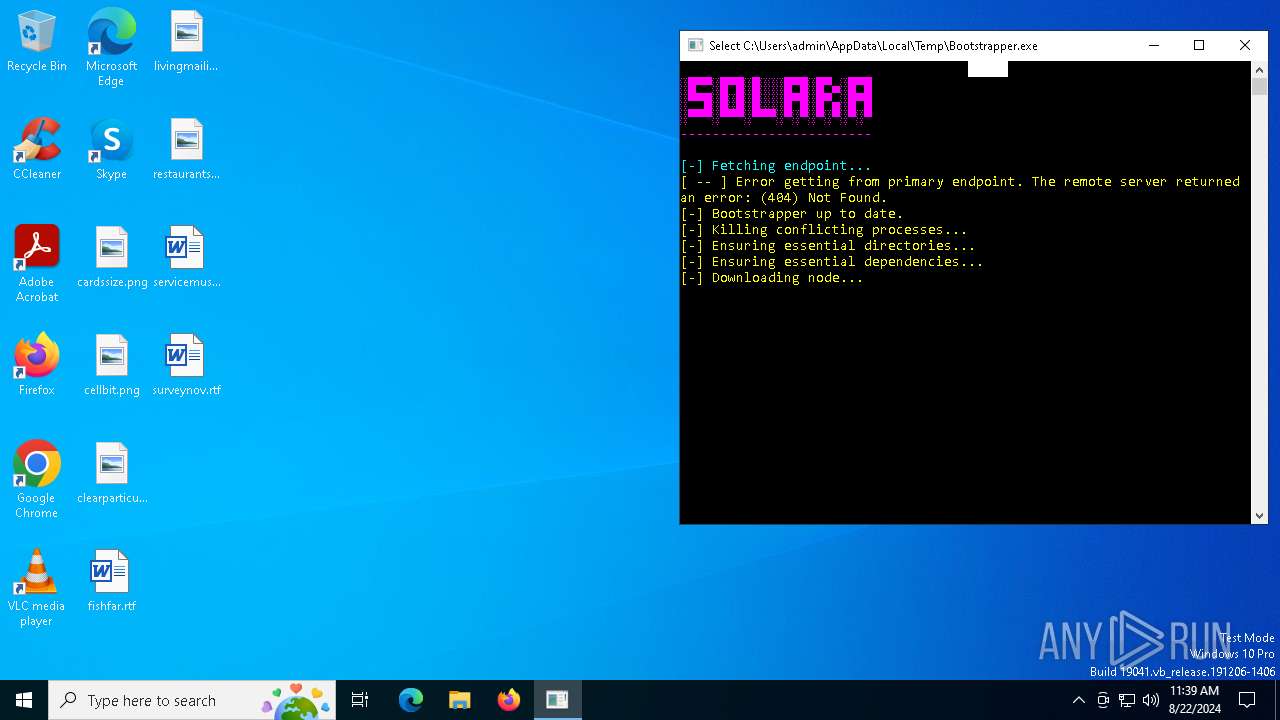Launch Microsoft Edge from desktop shortcut

[x=111, y=48]
